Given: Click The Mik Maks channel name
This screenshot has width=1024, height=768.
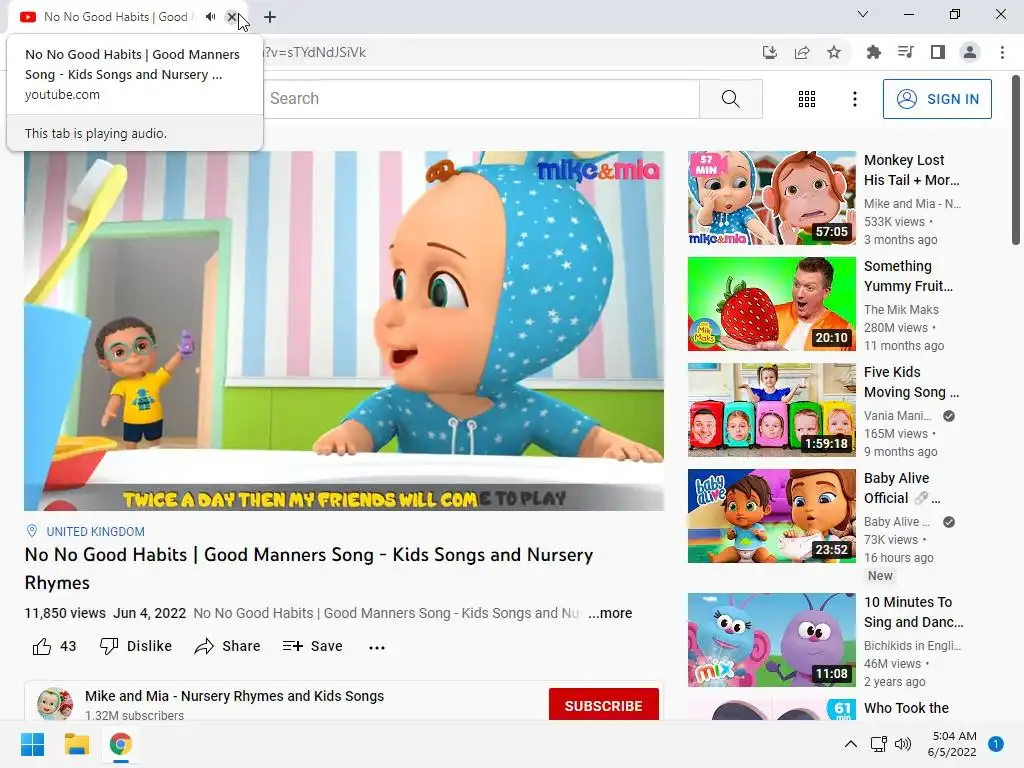Looking at the screenshot, I should (x=901, y=310).
